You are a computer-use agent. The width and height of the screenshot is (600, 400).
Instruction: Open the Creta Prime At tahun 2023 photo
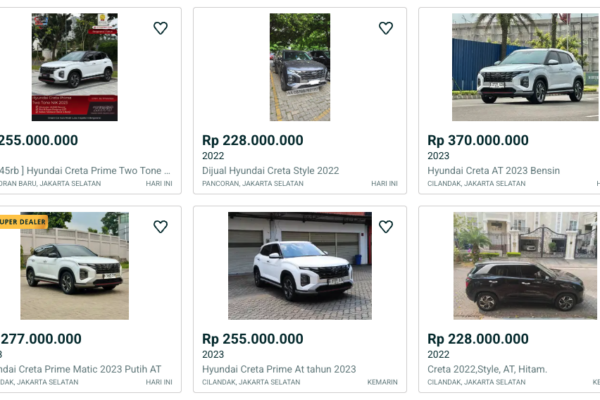click(x=300, y=266)
